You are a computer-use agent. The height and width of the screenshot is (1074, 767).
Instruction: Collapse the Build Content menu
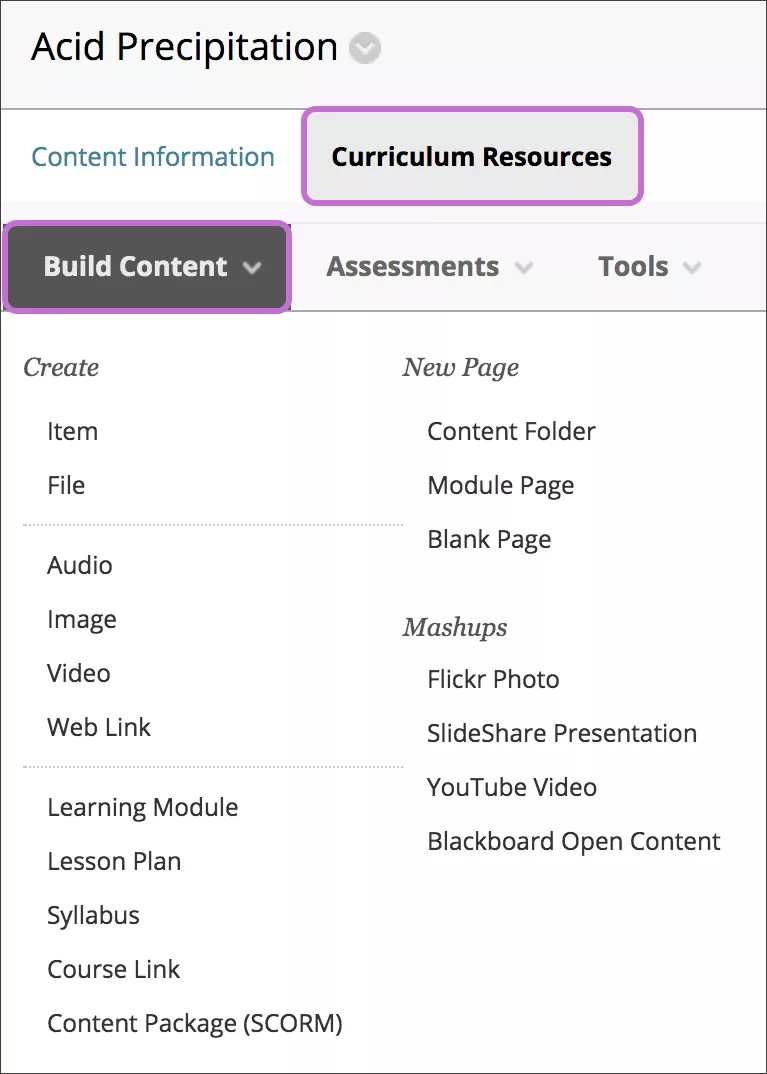(x=146, y=267)
